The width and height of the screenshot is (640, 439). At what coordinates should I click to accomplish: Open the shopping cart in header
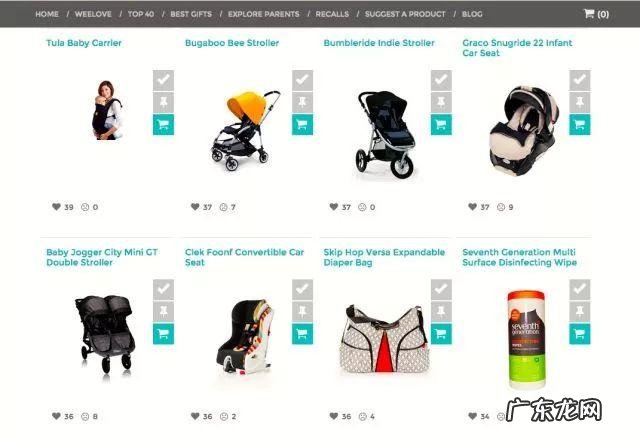(596, 14)
